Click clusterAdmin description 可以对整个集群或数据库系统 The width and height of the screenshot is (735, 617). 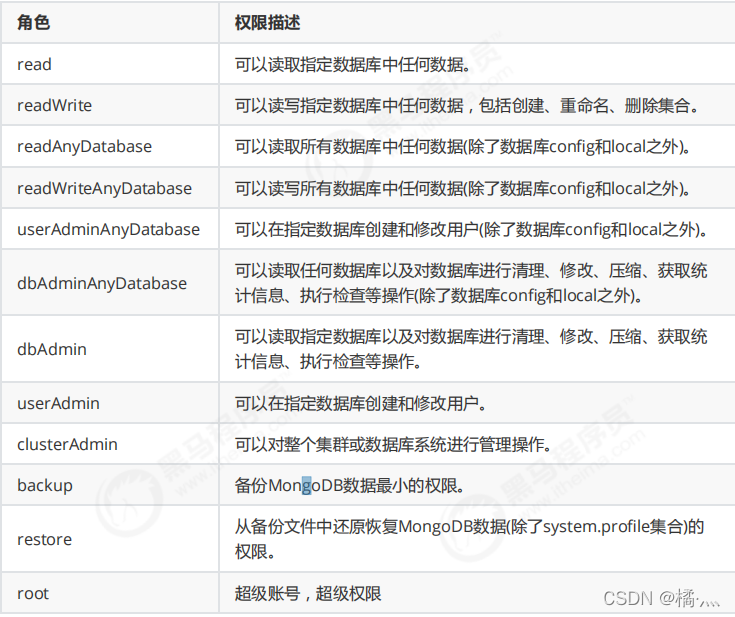pos(393,444)
